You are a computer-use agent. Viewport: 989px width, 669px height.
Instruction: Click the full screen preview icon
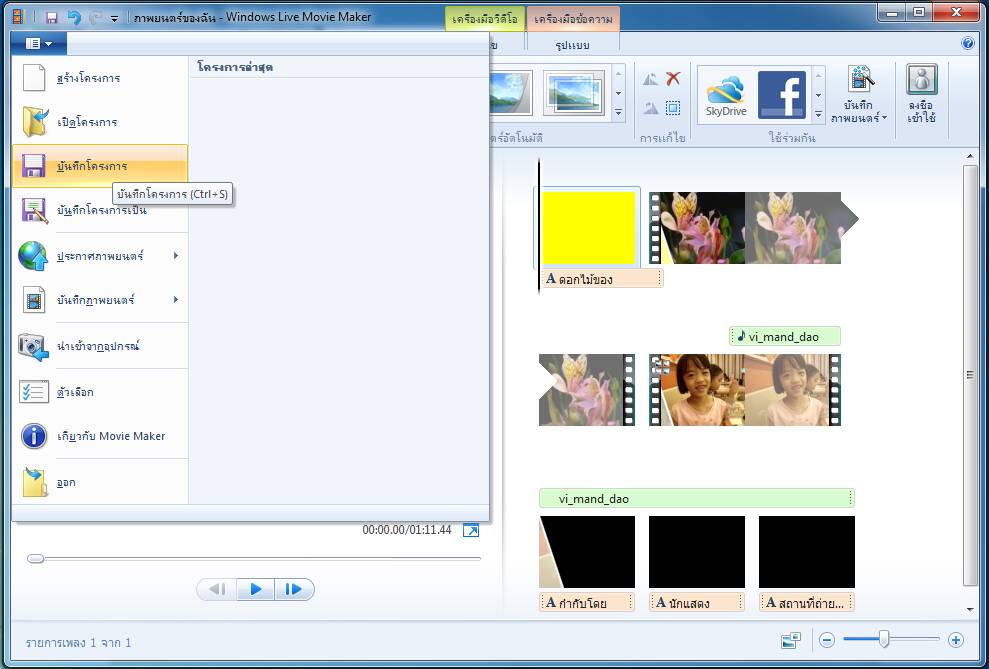point(471,530)
